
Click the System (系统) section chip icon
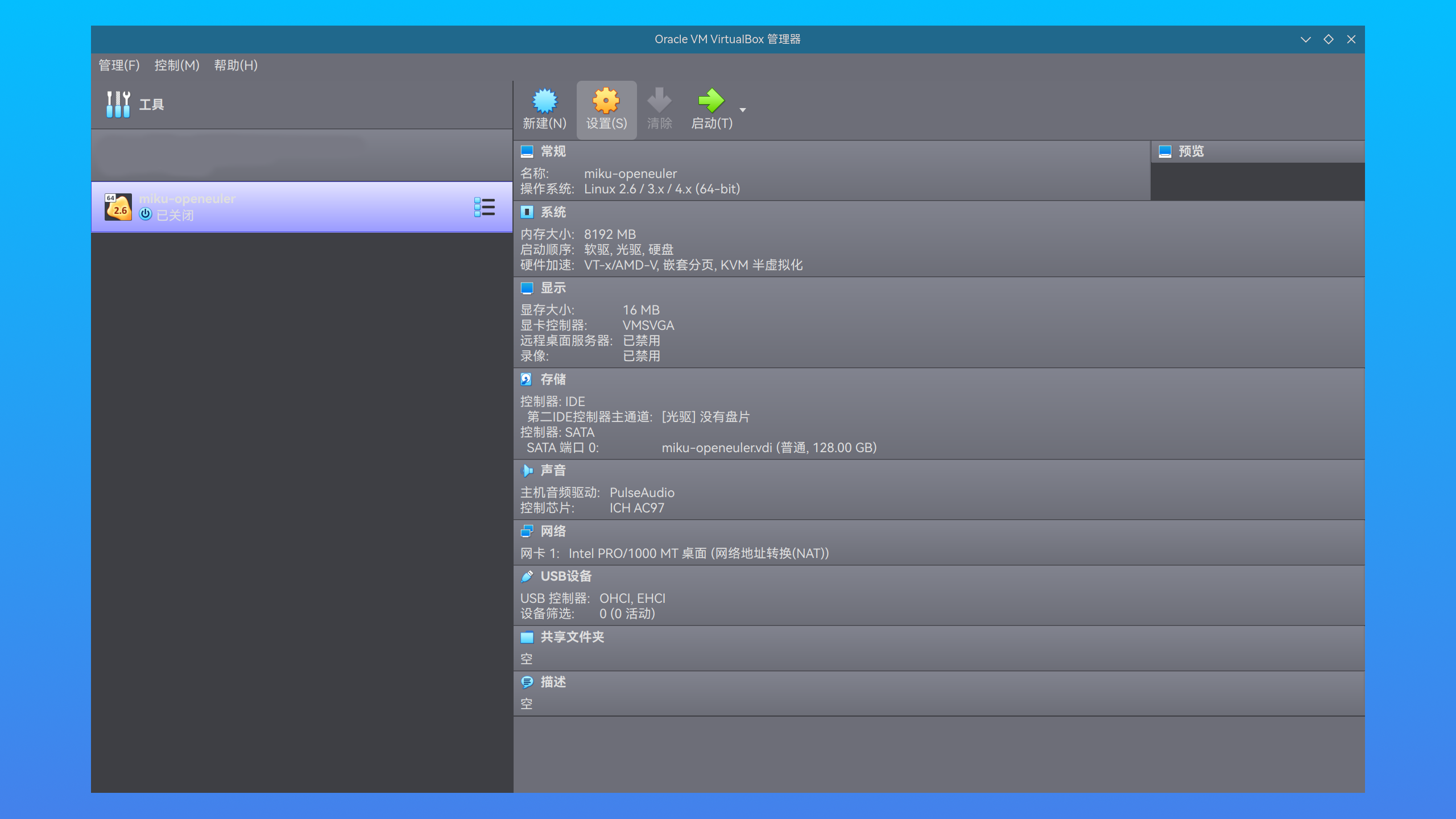pyautogui.click(x=527, y=212)
